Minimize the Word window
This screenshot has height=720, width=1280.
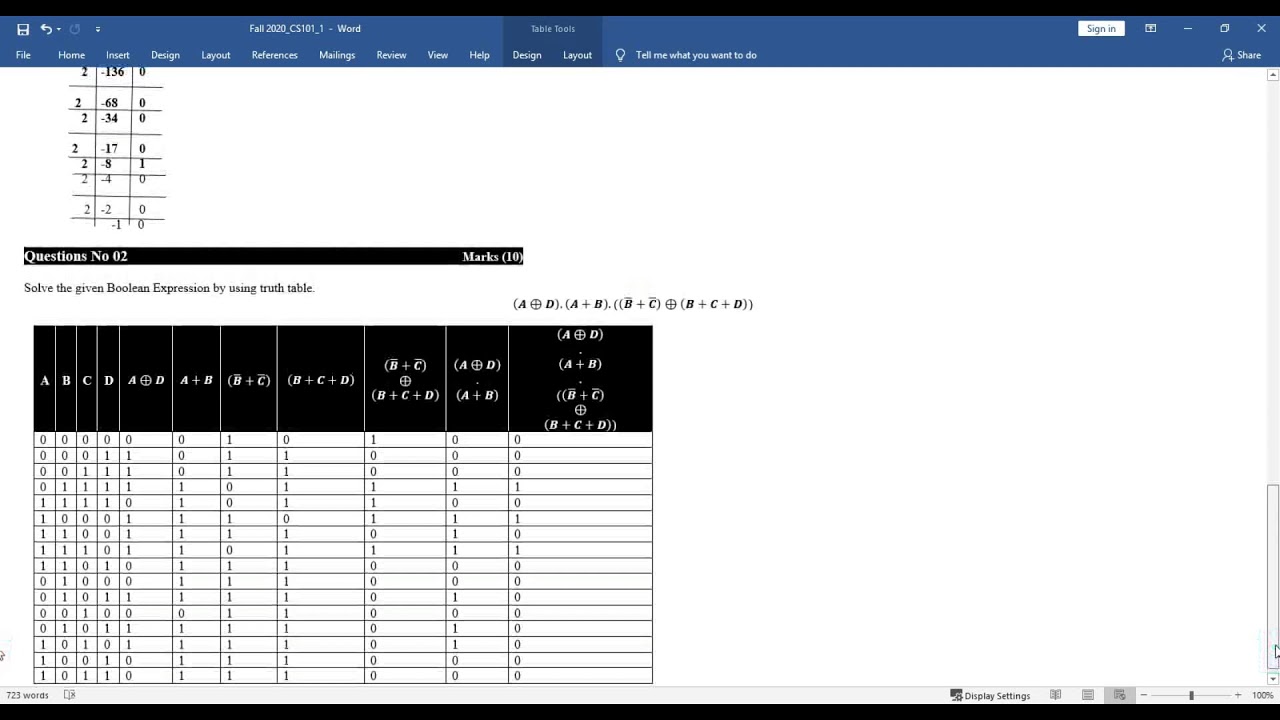[x=1188, y=29]
